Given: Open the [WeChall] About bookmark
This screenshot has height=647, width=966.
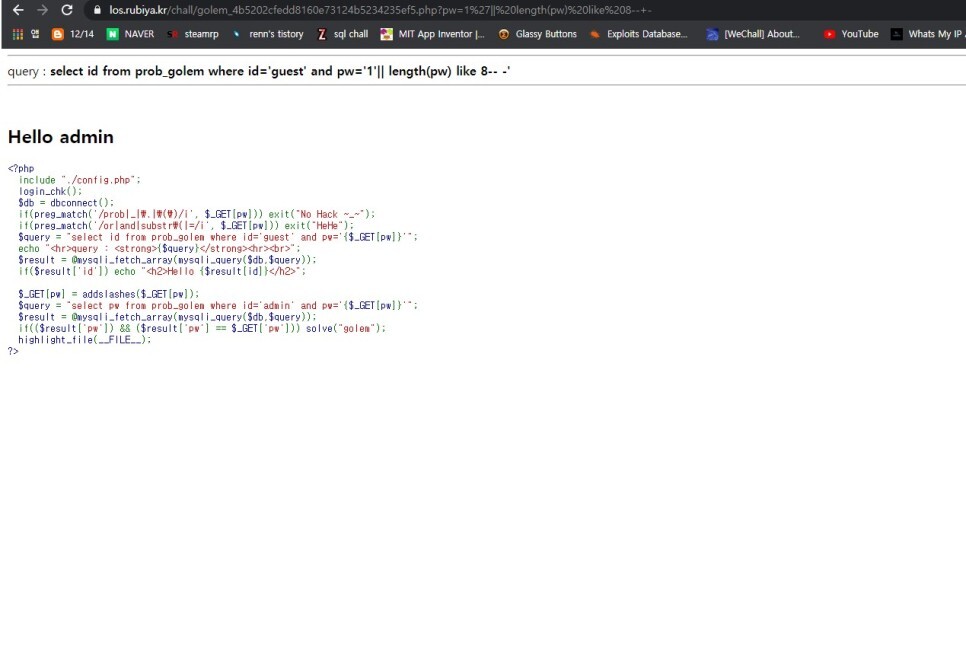Looking at the screenshot, I should (x=753, y=34).
